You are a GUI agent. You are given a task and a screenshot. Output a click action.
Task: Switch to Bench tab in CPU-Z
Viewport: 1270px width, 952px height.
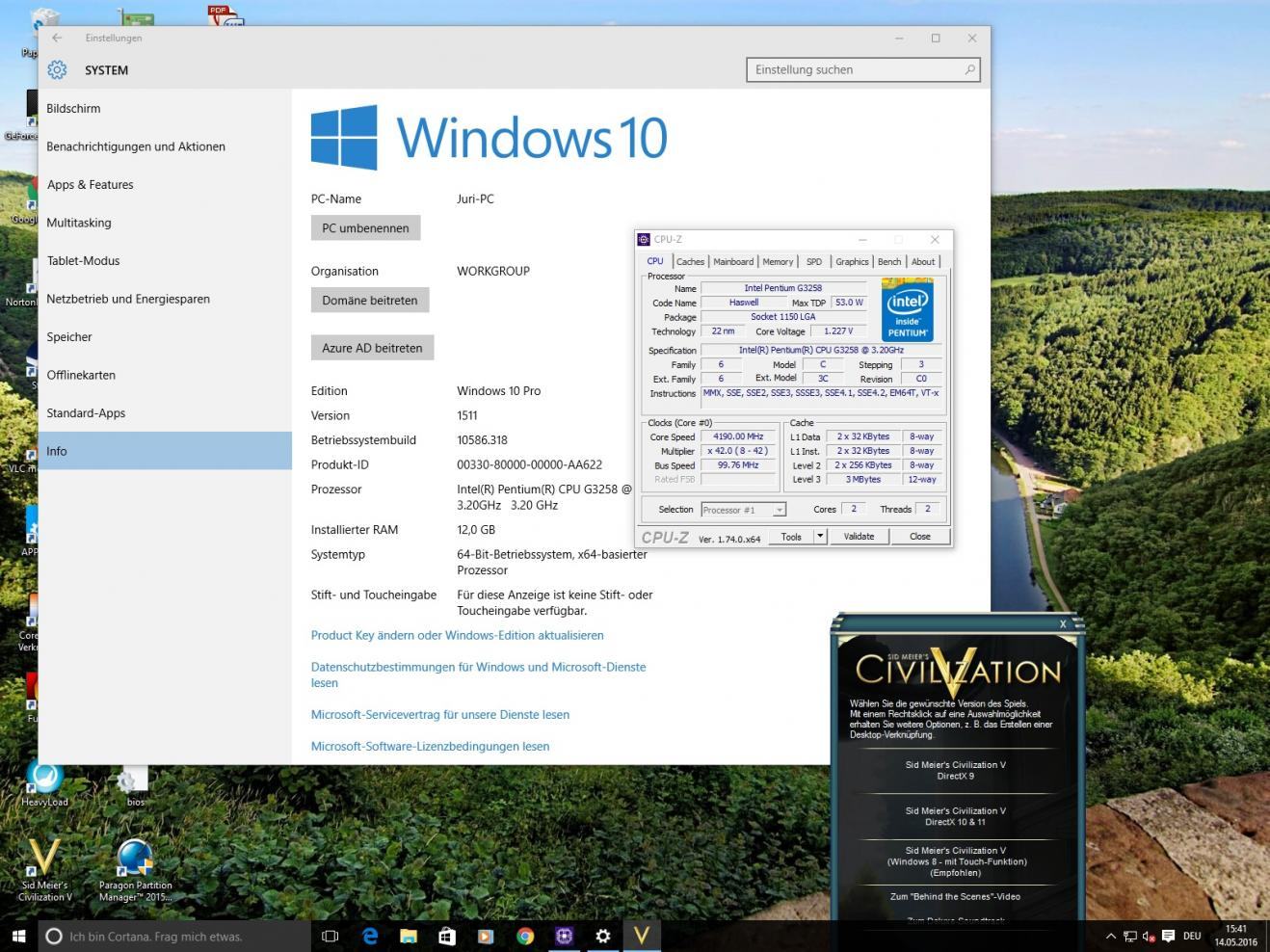tap(889, 261)
